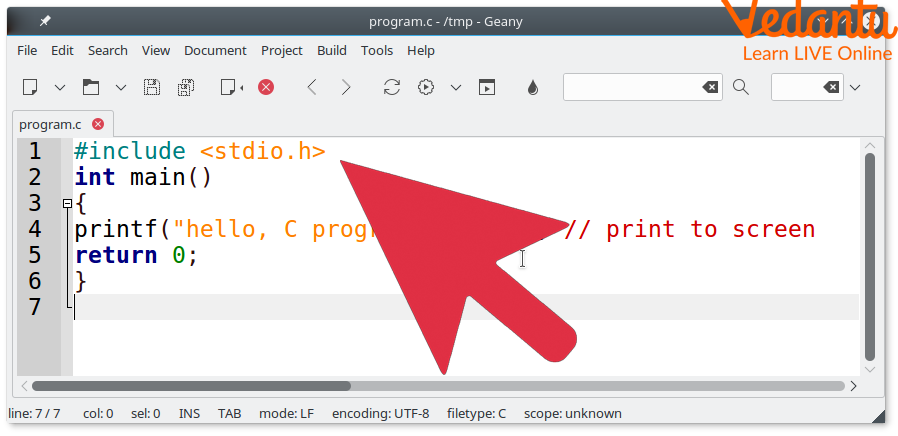Viewport: 898px width, 436px height.
Task: Open the color chooser droplet icon
Action: click(x=533, y=88)
